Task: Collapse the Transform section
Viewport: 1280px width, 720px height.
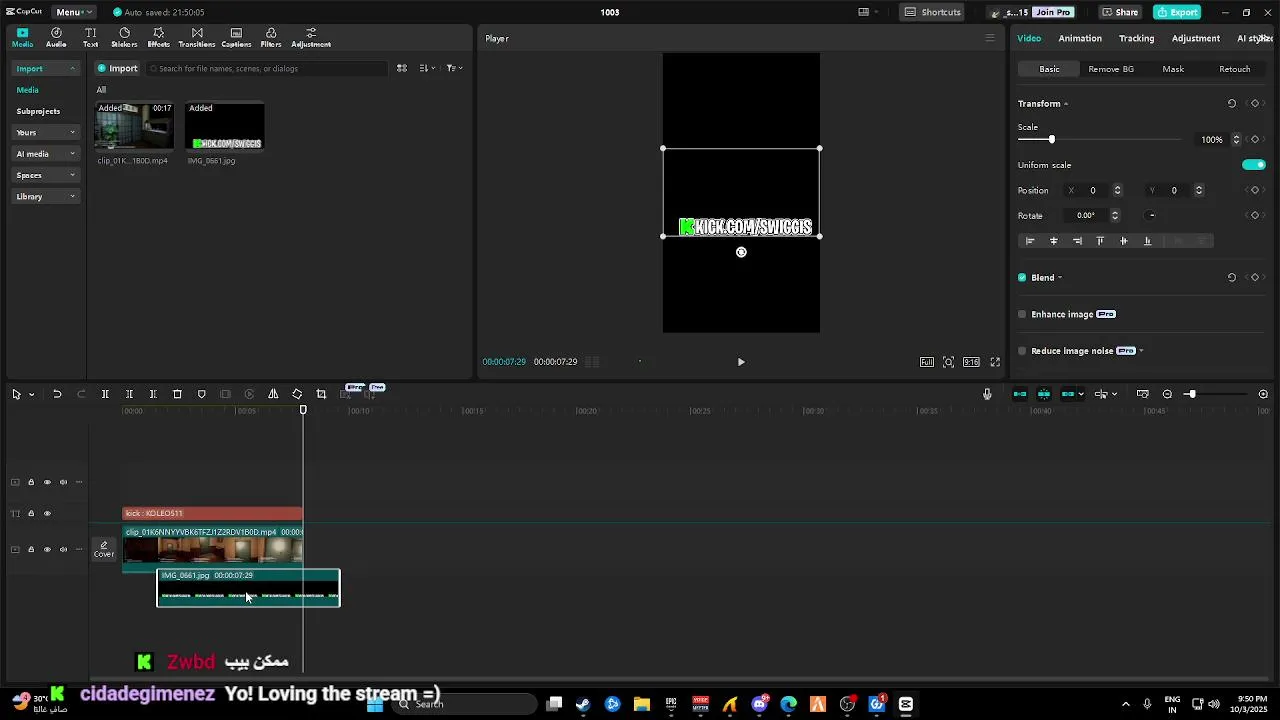Action: click(x=1066, y=104)
